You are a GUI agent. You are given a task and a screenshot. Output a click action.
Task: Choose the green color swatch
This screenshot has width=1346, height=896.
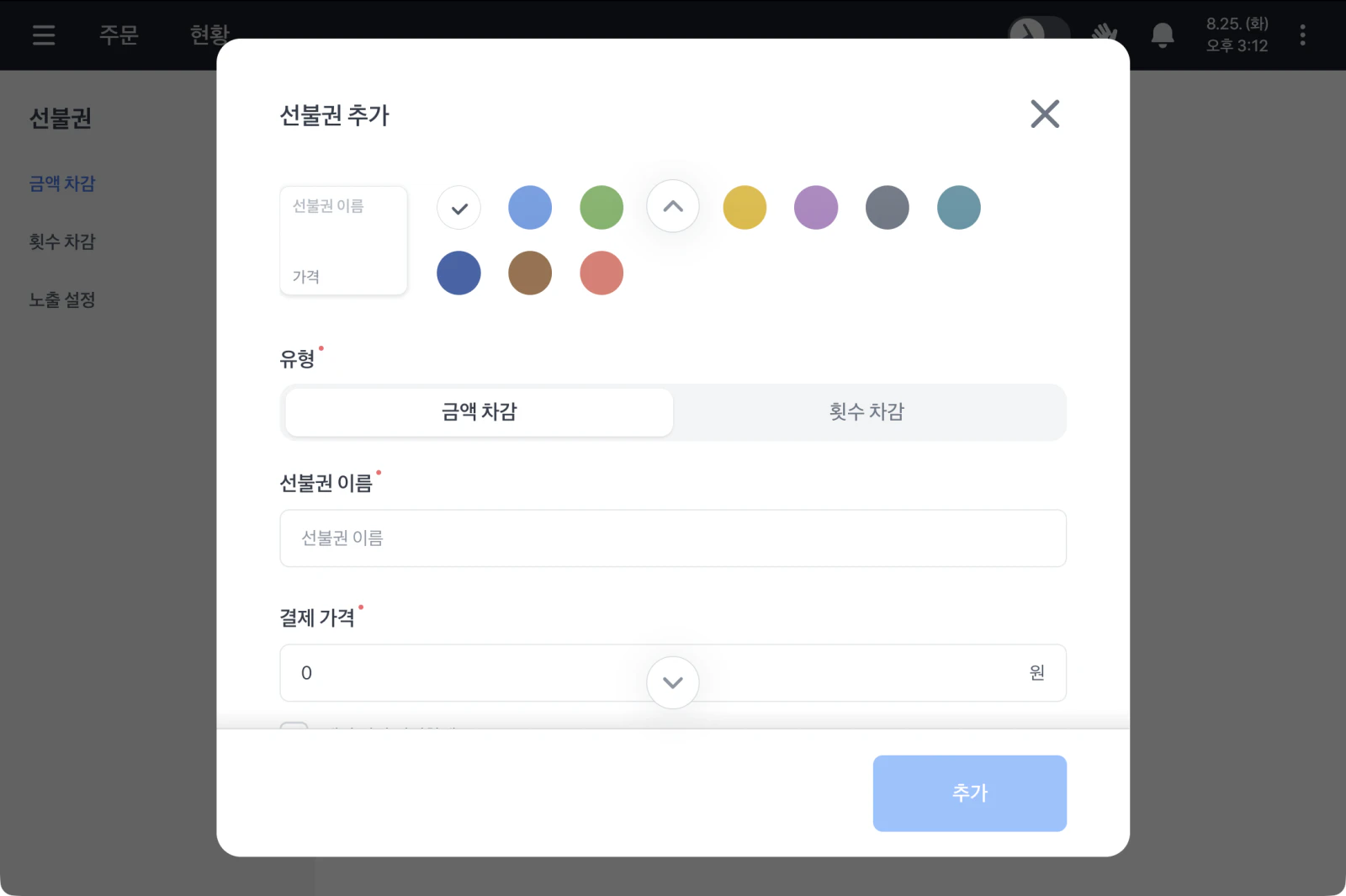click(x=601, y=208)
